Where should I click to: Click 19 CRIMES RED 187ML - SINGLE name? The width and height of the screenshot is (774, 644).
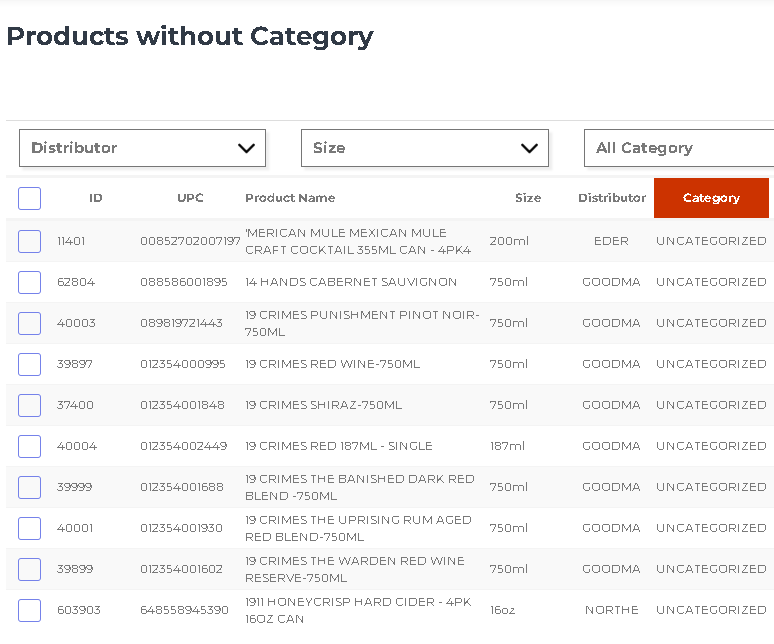tap(339, 446)
